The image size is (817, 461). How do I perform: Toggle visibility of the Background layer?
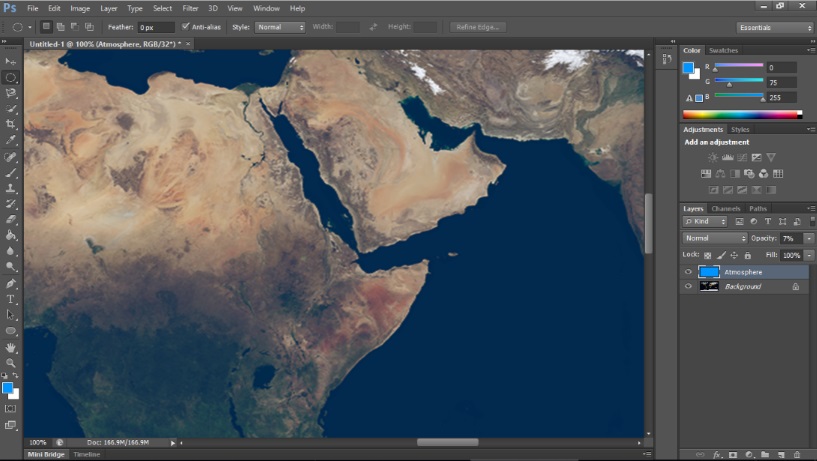coord(688,287)
